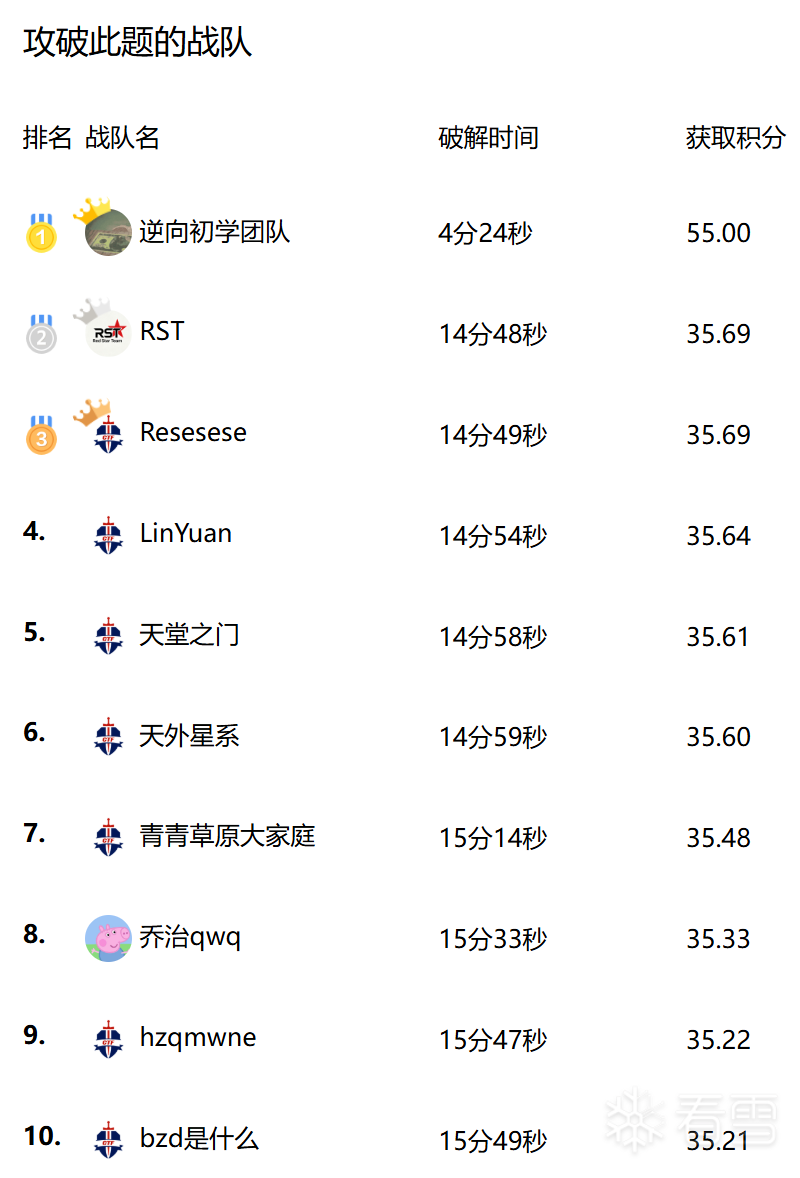800x1178 pixels.
Task: Open team bzd是什么 profile
Action: click(199, 1138)
